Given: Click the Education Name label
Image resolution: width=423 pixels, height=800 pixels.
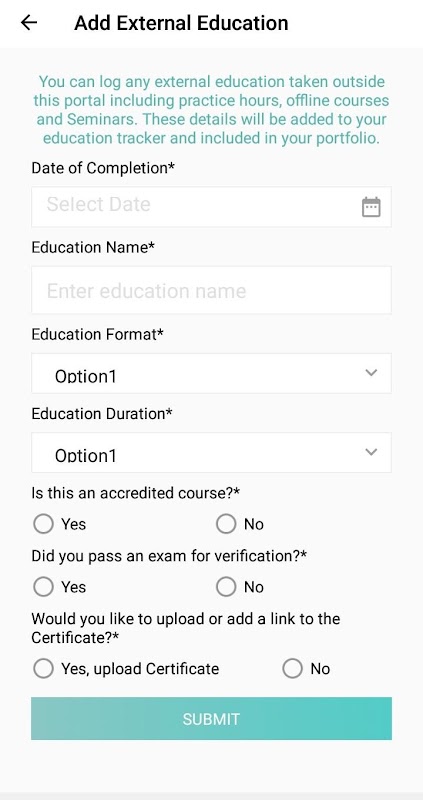Looking at the screenshot, I should (x=93, y=247).
